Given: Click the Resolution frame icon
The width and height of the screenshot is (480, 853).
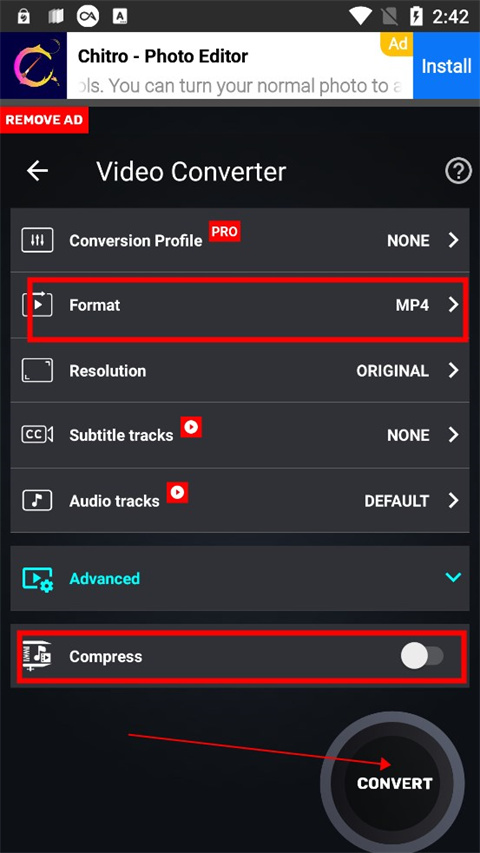Looking at the screenshot, I should point(37,370).
